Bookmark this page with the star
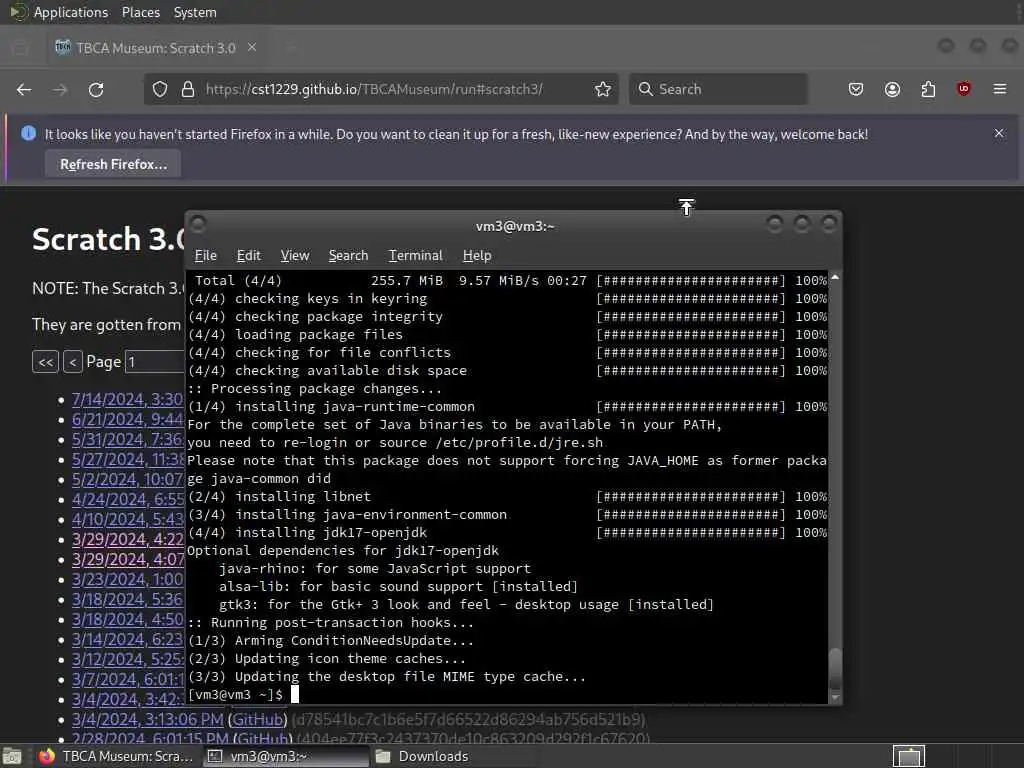Screen dimensions: 1024x768 [603, 89]
